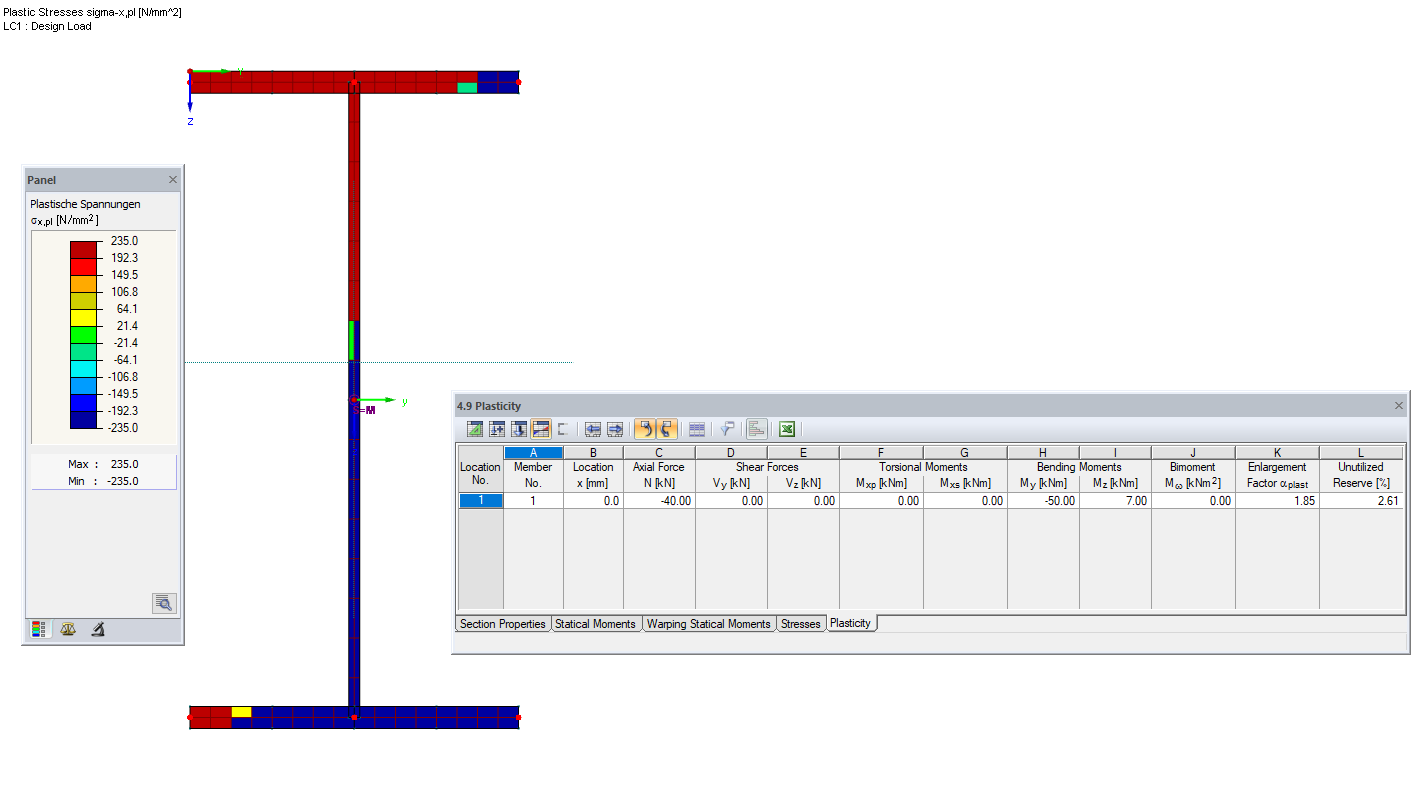Image resolution: width=1411 pixels, height=805 pixels.
Task: Go to previous table using left arrow icon
Action: [593, 429]
